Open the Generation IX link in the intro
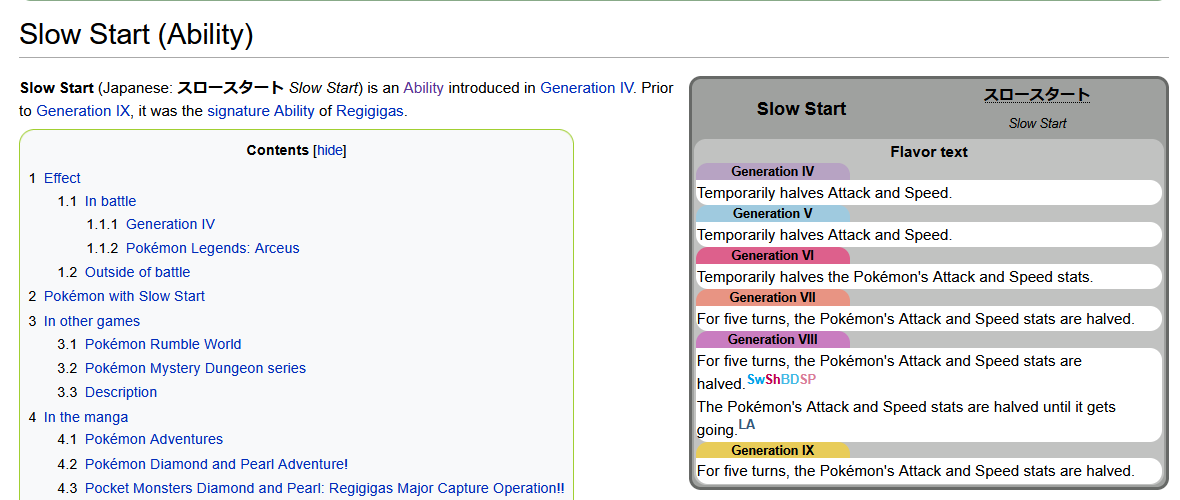 tap(83, 111)
